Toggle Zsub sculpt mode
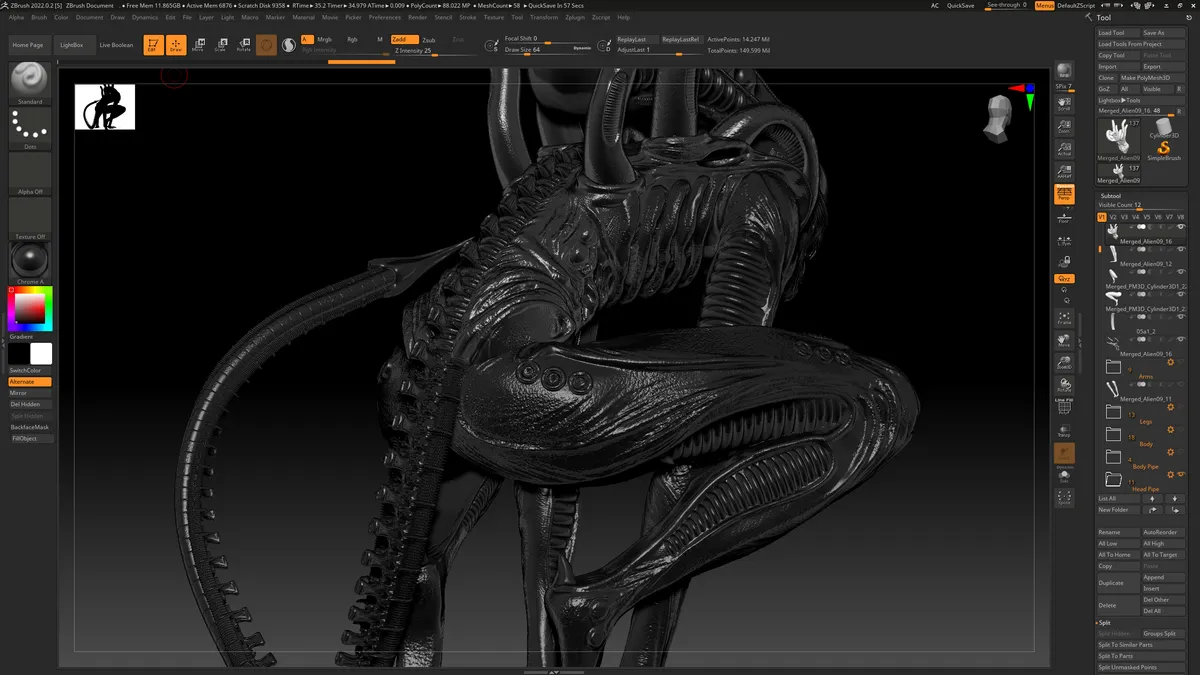Image resolution: width=1200 pixels, height=675 pixels. [x=429, y=40]
